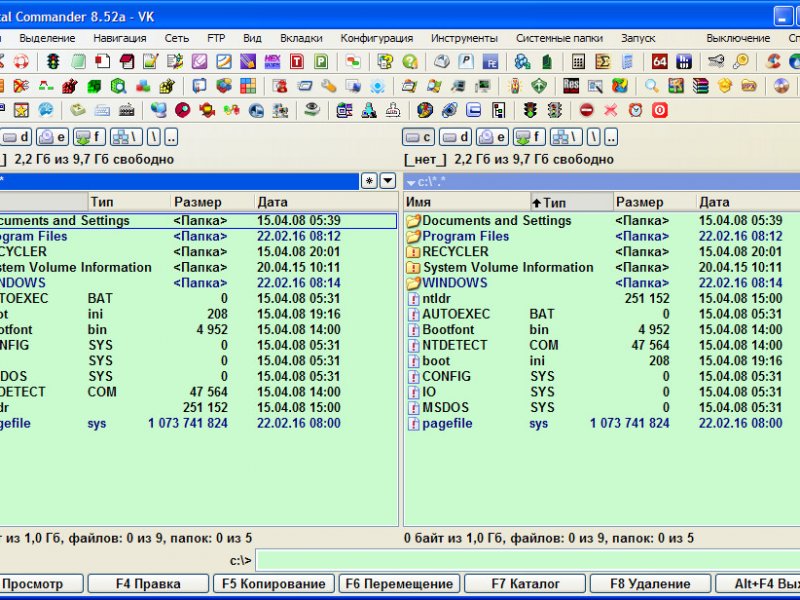Open the Вкладки menu

click(301, 38)
